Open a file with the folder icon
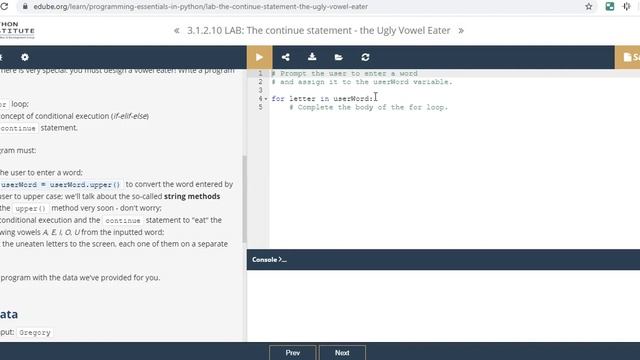 (338, 57)
